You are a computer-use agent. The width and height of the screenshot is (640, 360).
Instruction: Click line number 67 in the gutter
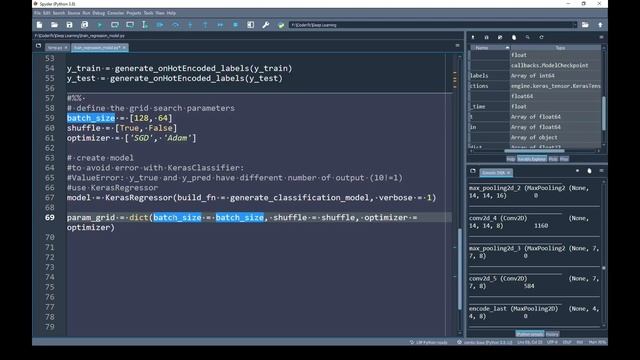coord(49,198)
